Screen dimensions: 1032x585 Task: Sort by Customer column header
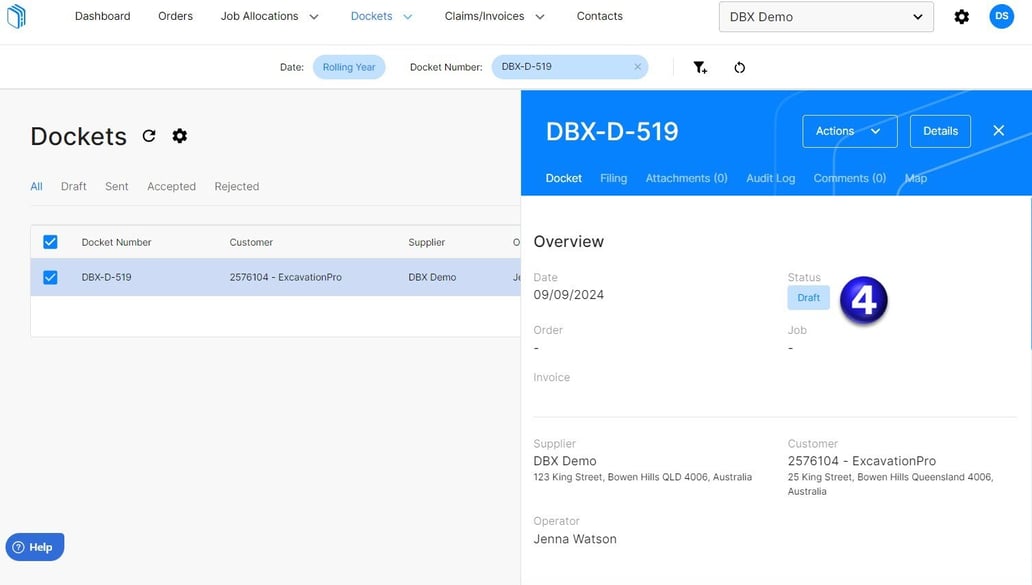pos(251,242)
